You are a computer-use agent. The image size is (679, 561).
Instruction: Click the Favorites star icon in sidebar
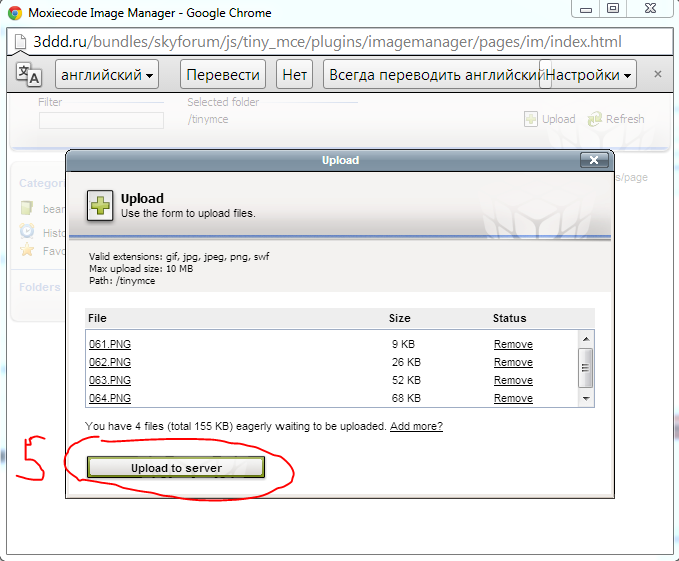coord(27,249)
